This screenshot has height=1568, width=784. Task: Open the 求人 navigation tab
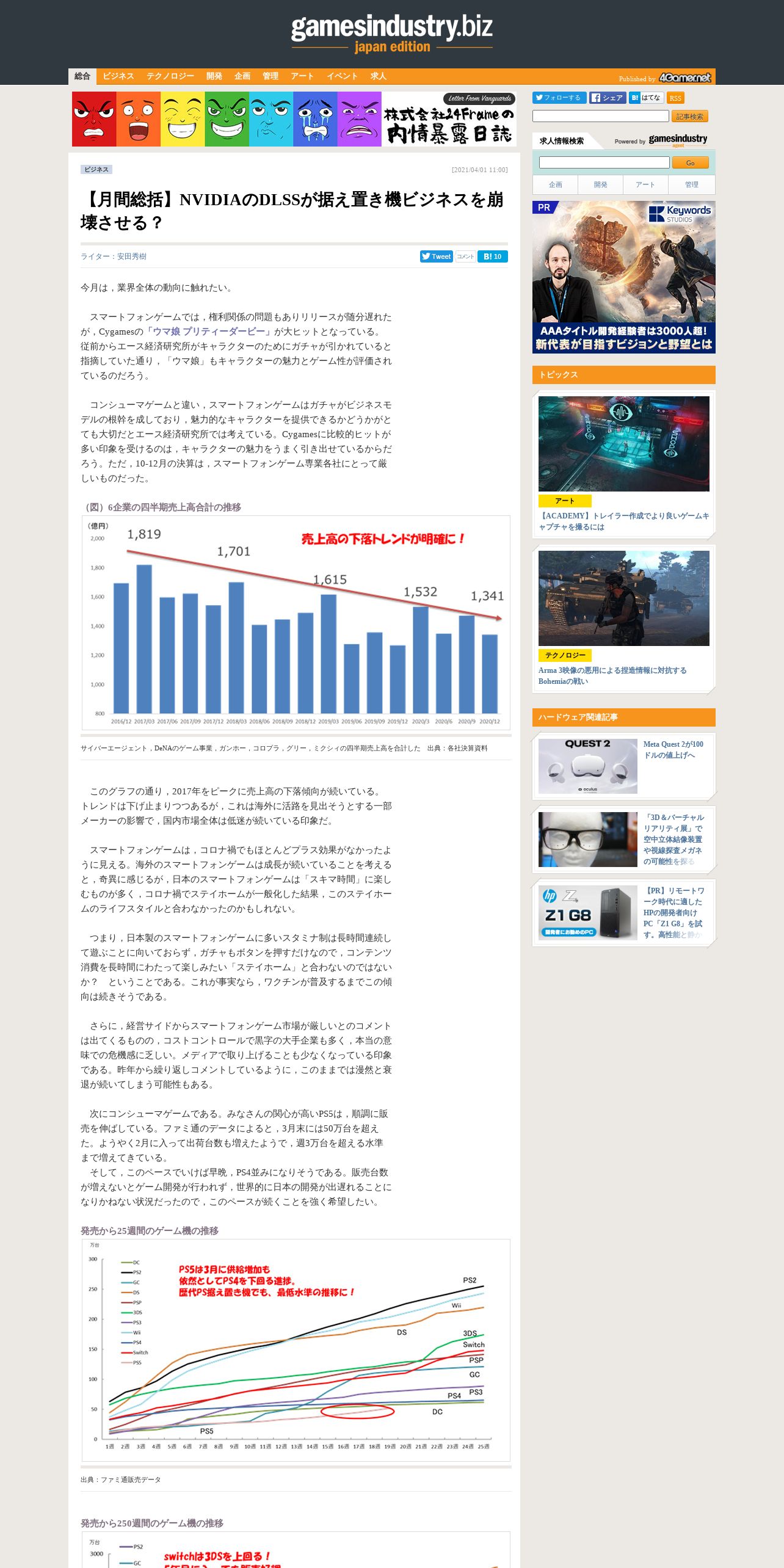click(x=378, y=76)
